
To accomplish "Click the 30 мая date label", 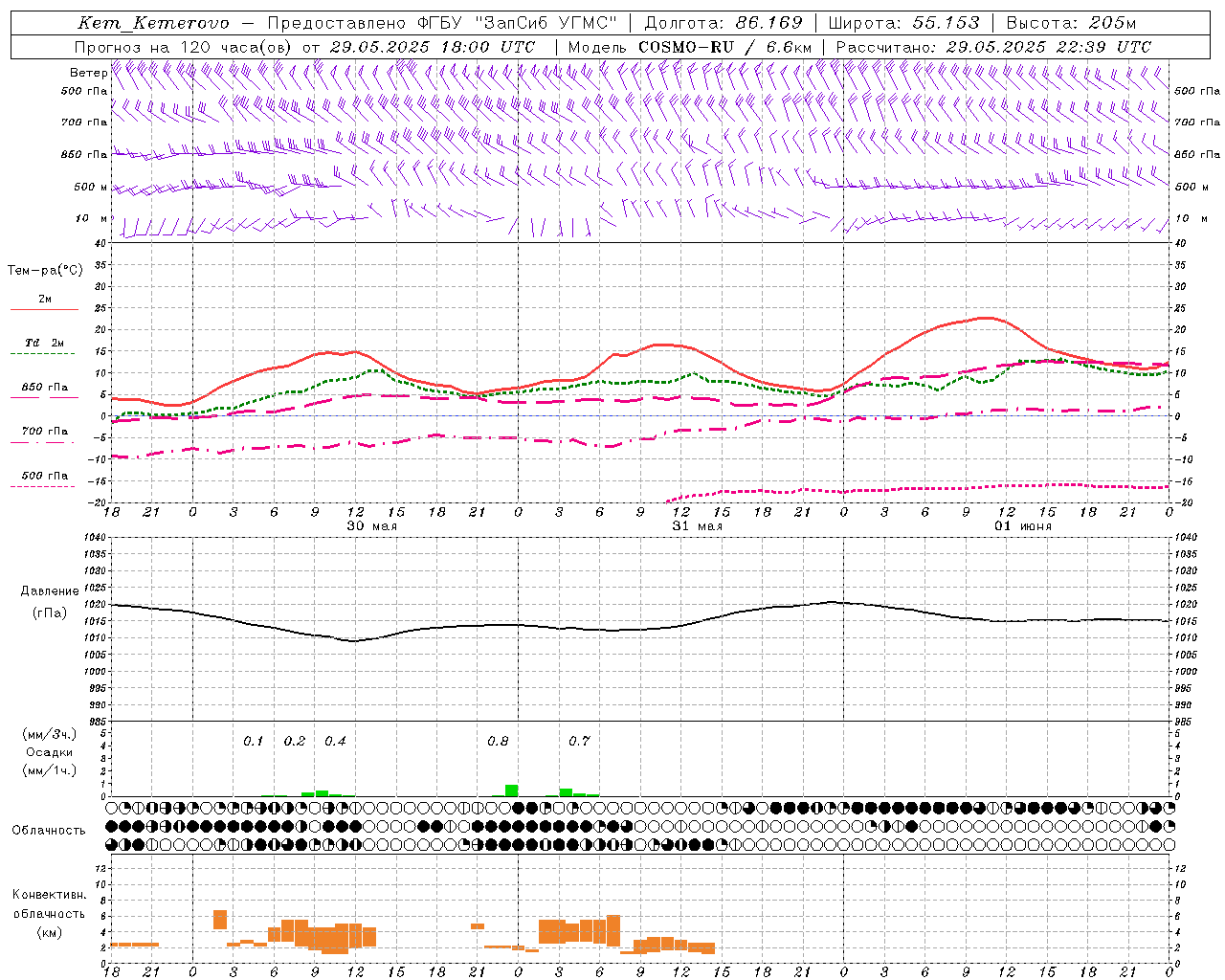I will click(x=371, y=526).
